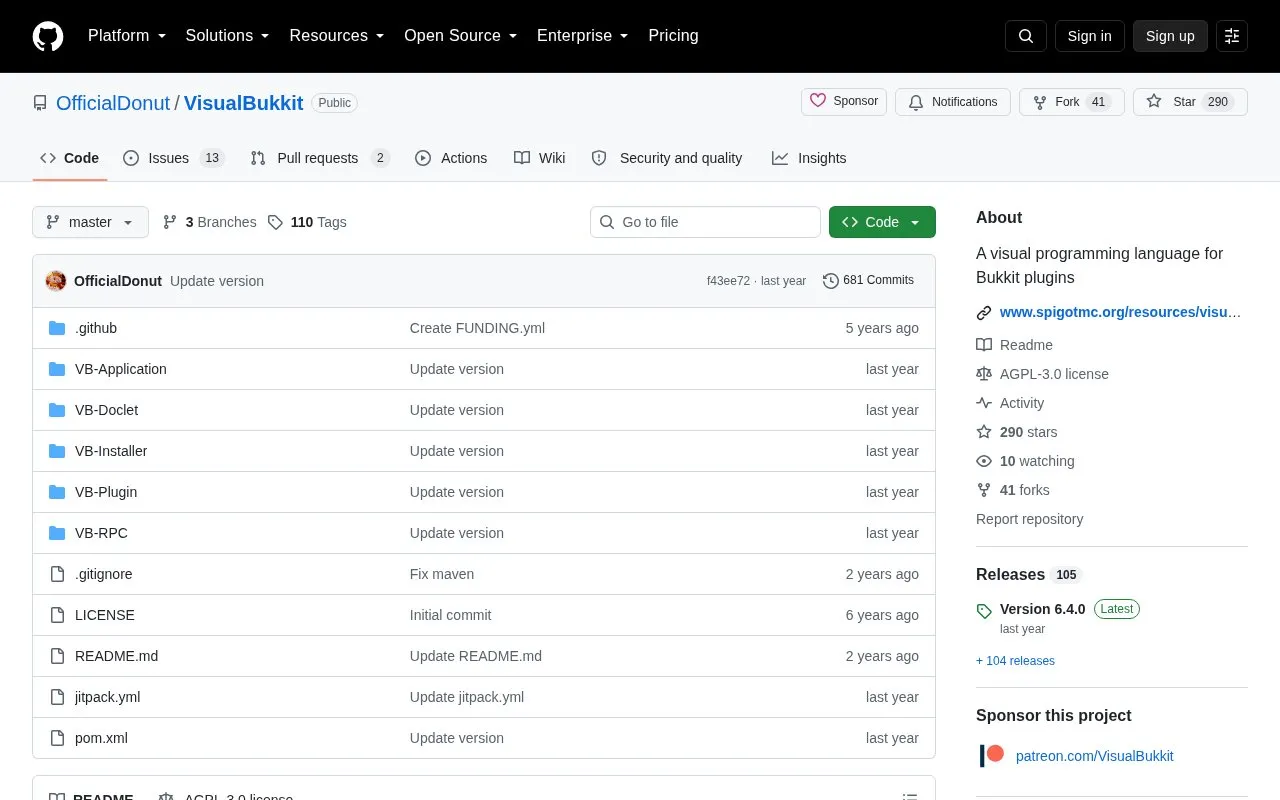This screenshot has height=800, width=1280.
Task: Open the Wiki tab
Action: pyautogui.click(x=540, y=158)
